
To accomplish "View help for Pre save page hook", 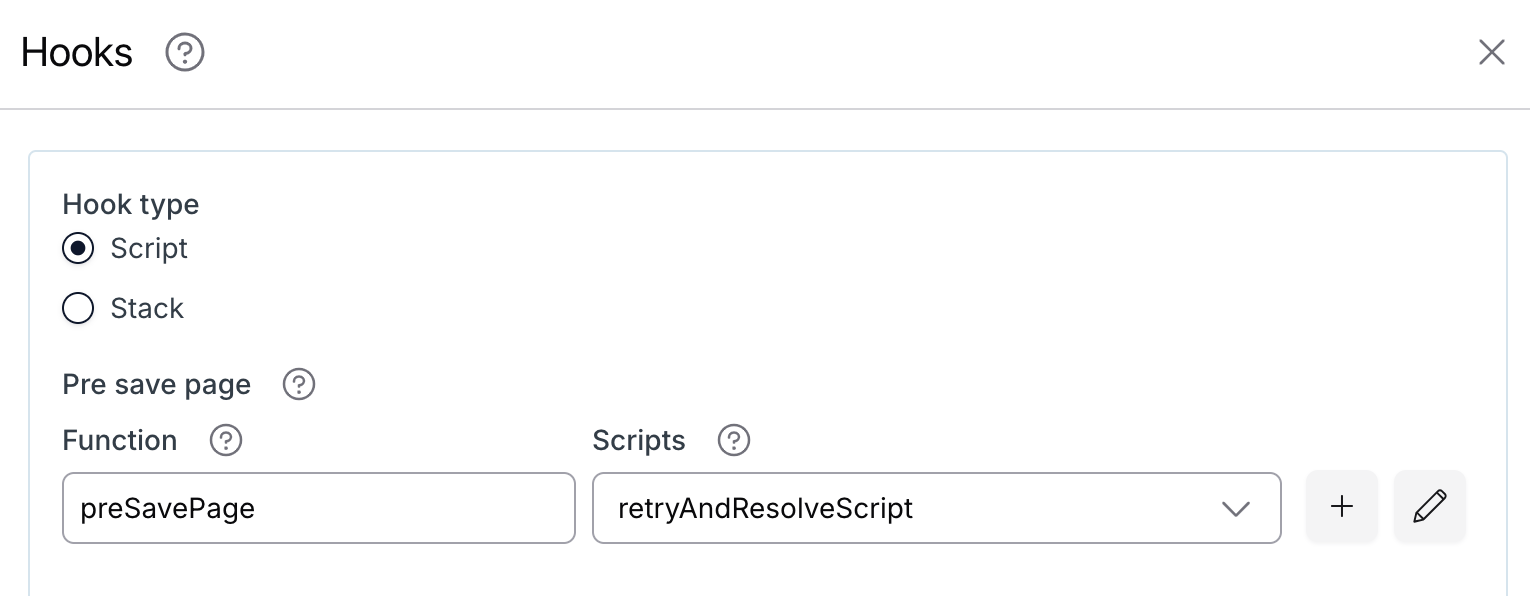I will coord(299,384).
